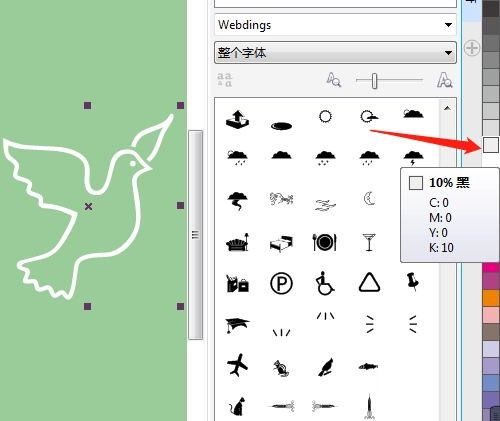Select the bed glyph
Image resolution: width=500 pixels, height=421 pixels.
[x=281, y=244]
